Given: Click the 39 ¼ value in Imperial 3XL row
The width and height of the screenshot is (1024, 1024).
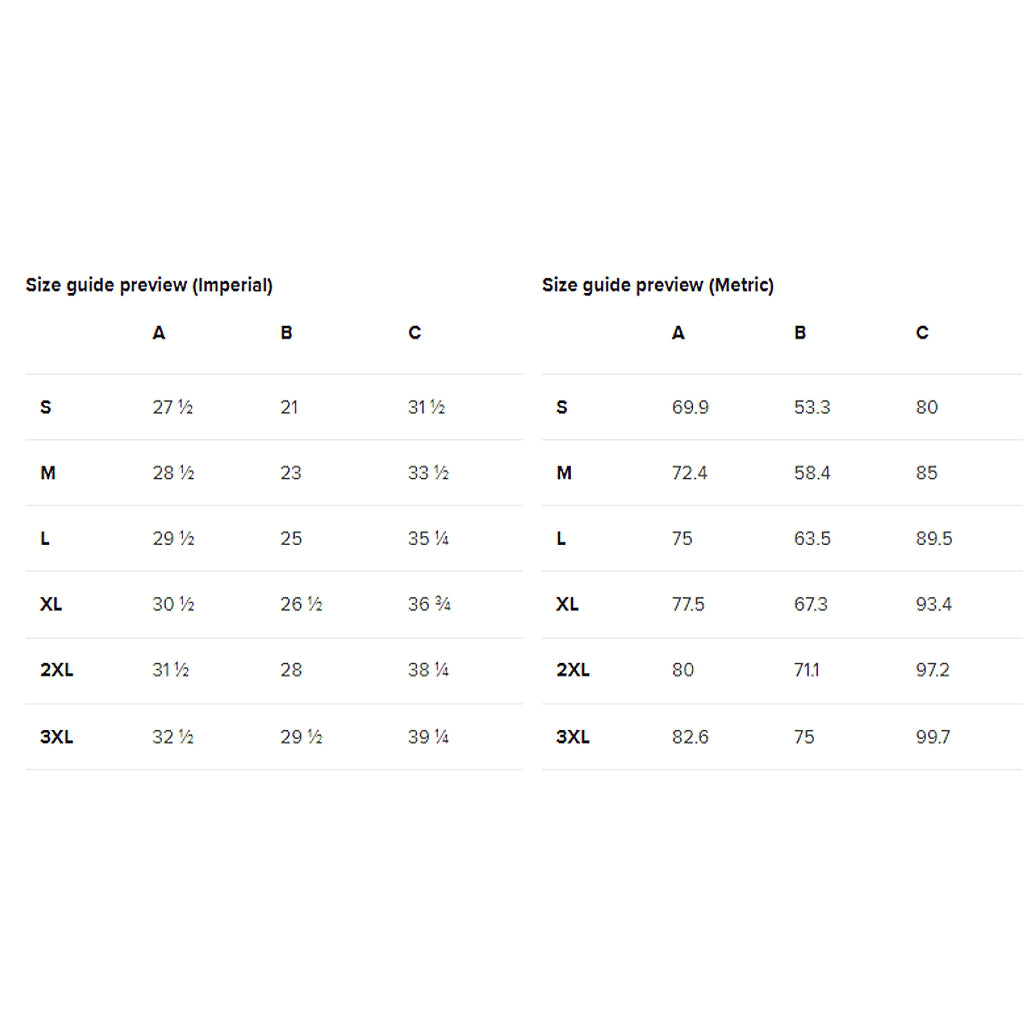Looking at the screenshot, I should (x=428, y=737).
